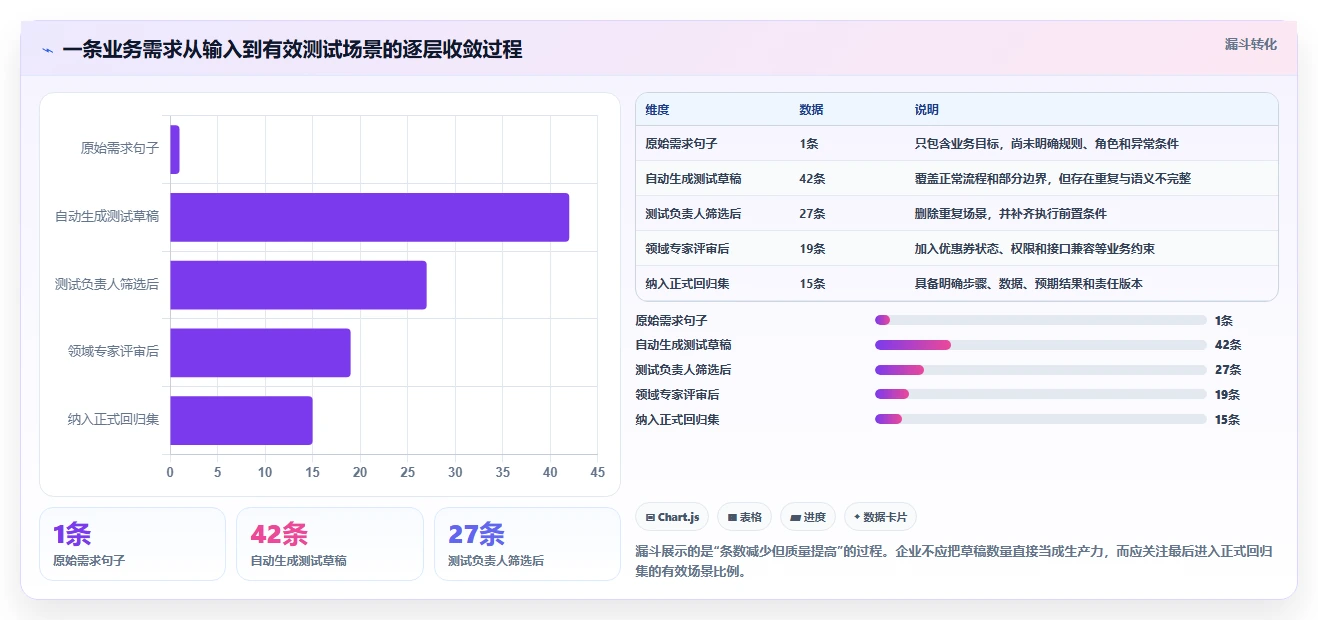Click progress list label 纳入正式回归集
1318x620 pixels.
pos(677,420)
